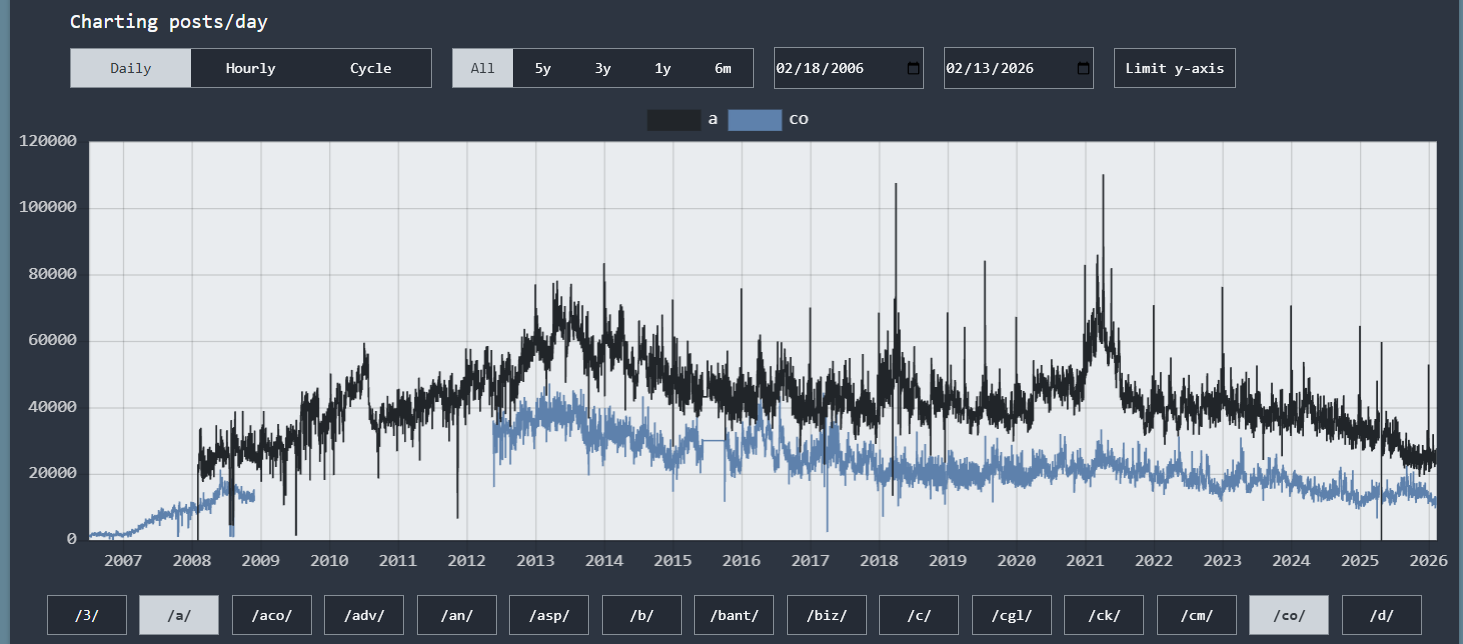Select the 6m time range
This screenshot has width=1463, height=644.
coord(723,68)
